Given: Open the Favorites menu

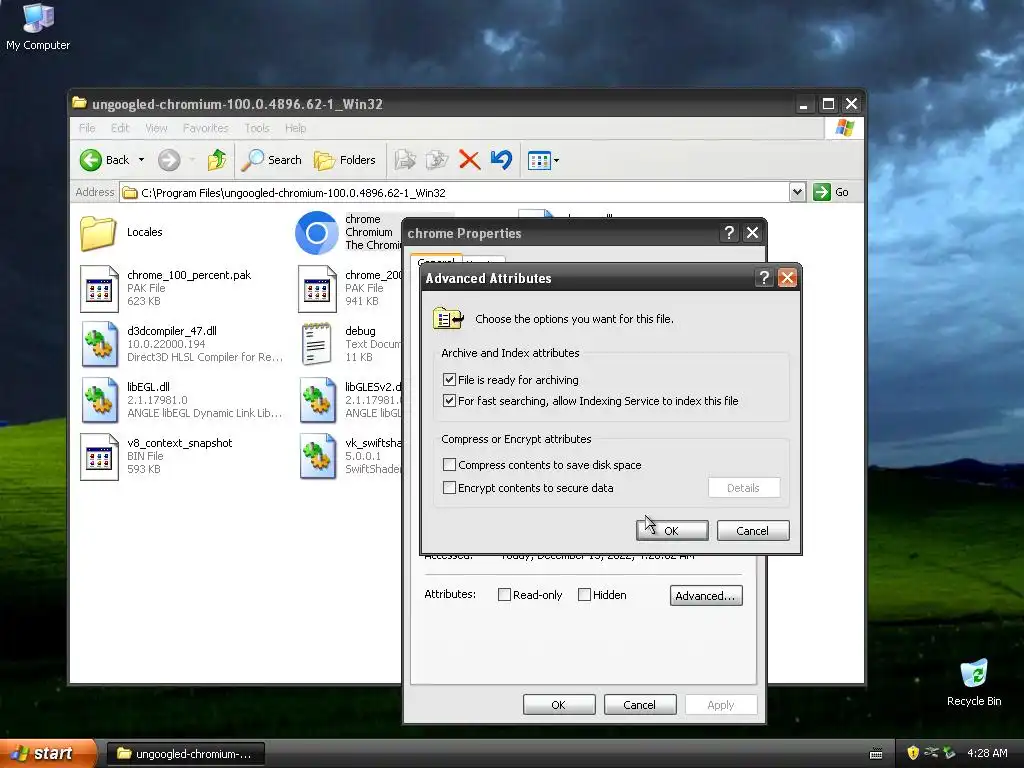Looking at the screenshot, I should (x=206, y=128).
